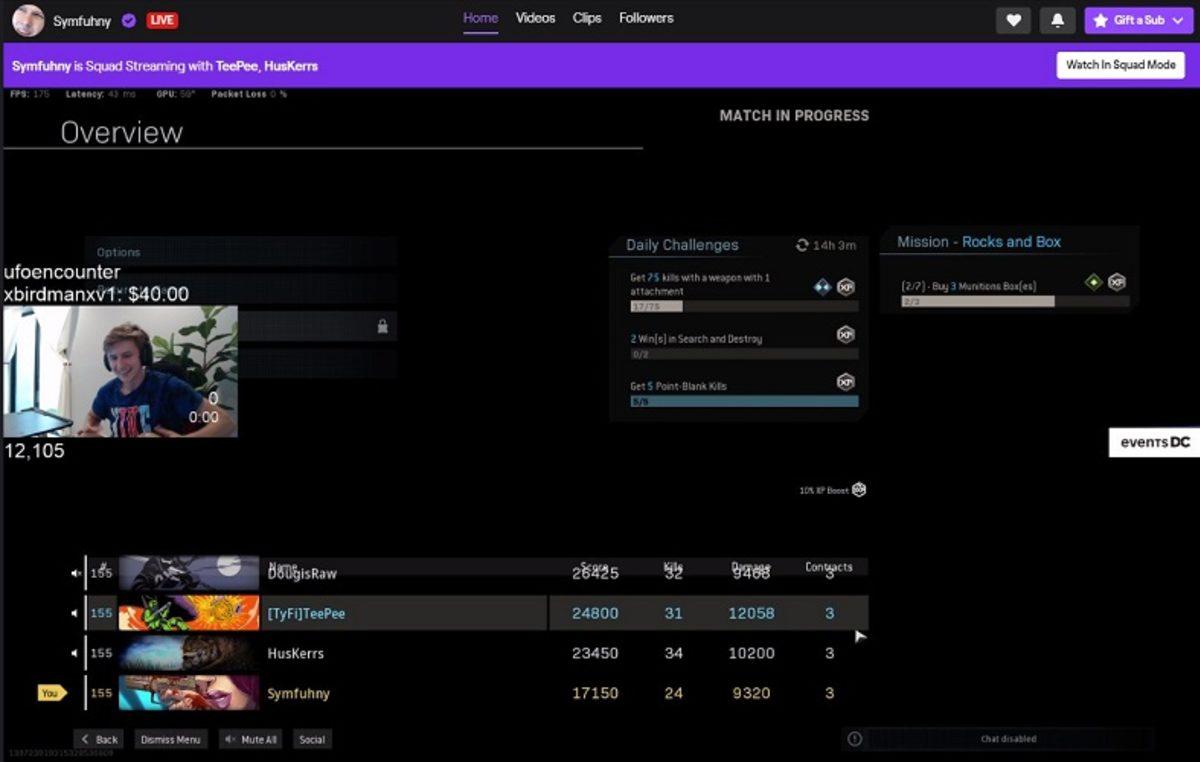The height and width of the screenshot is (762, 1200).
Task: Click the Gift a Sub button
Action: click(1138, 19)
